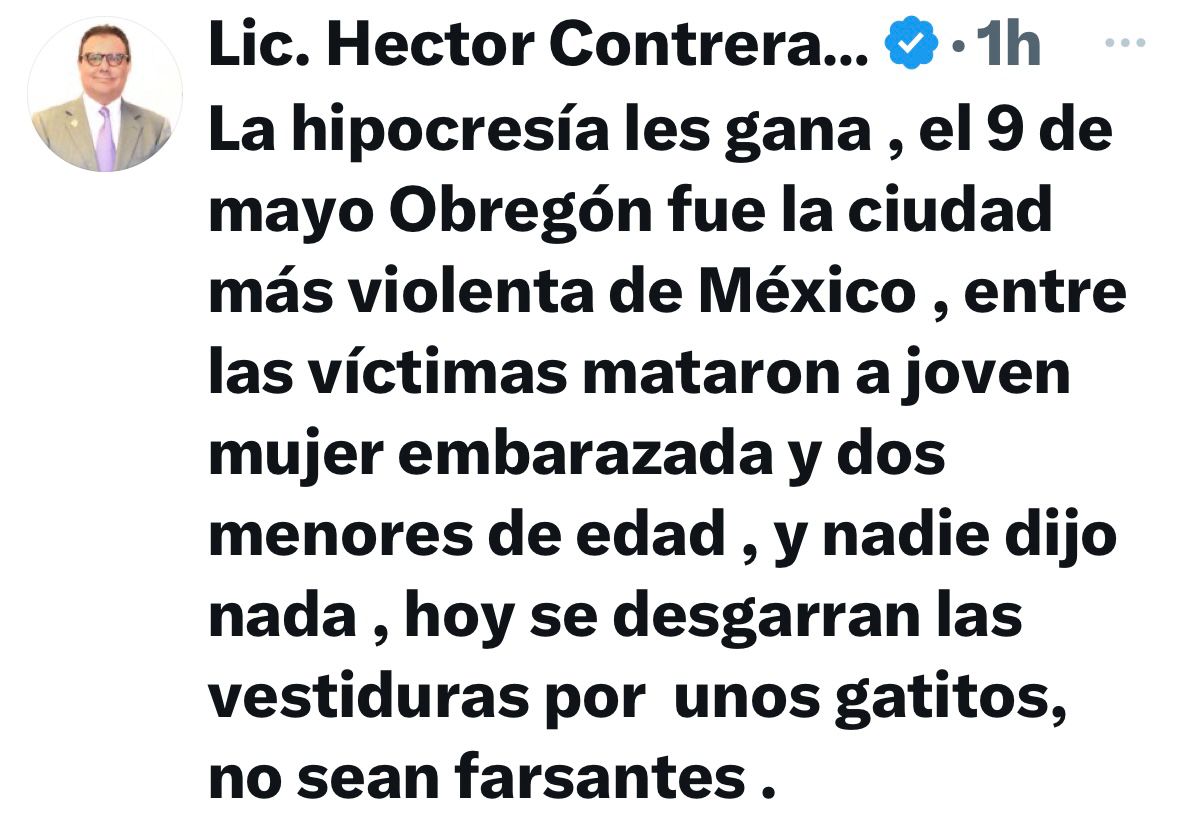1179x837 pixels.
Task: Click the word 'México' in the tweet text
Action: point(808,292)
